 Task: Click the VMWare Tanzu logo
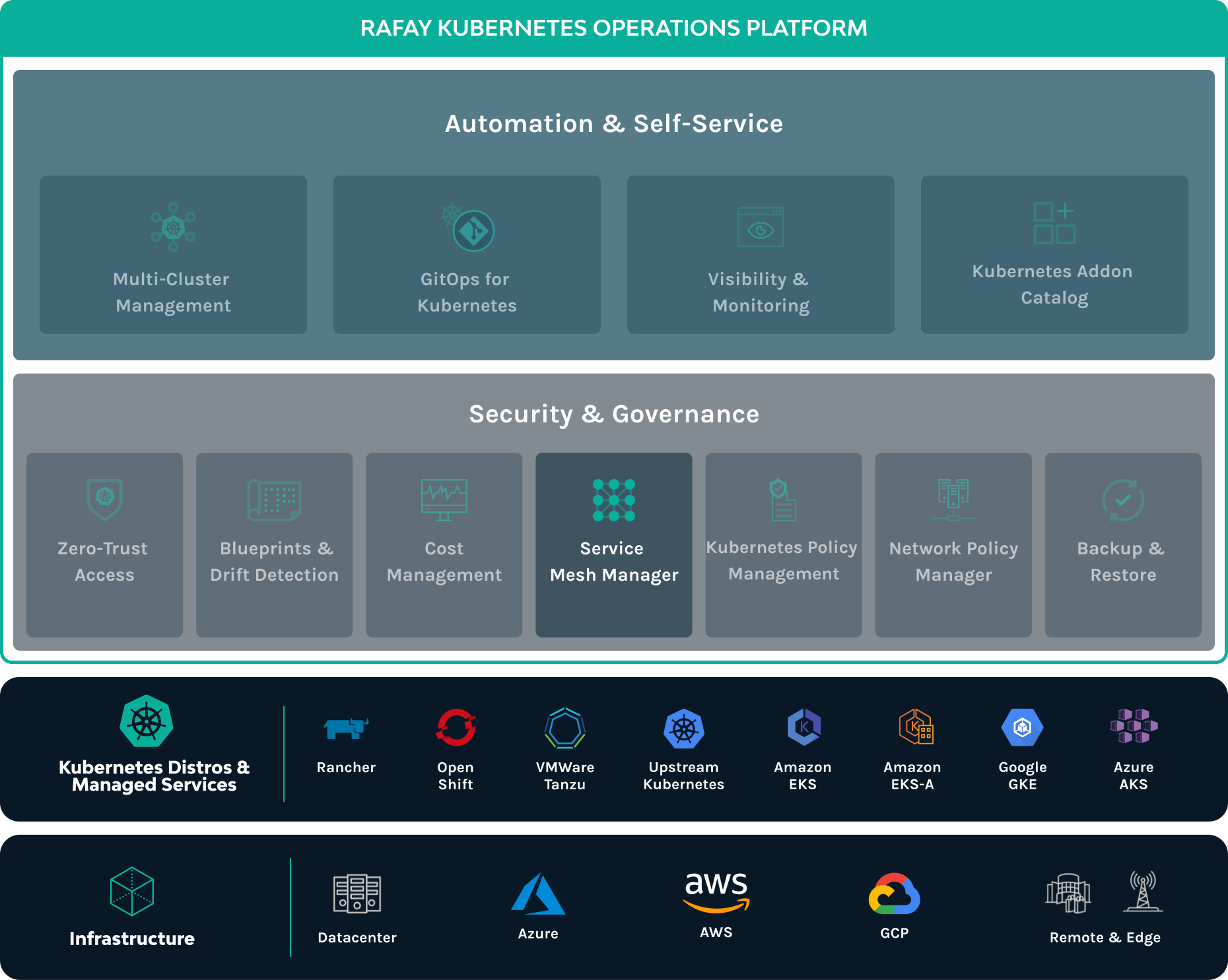tap(565, 727)
